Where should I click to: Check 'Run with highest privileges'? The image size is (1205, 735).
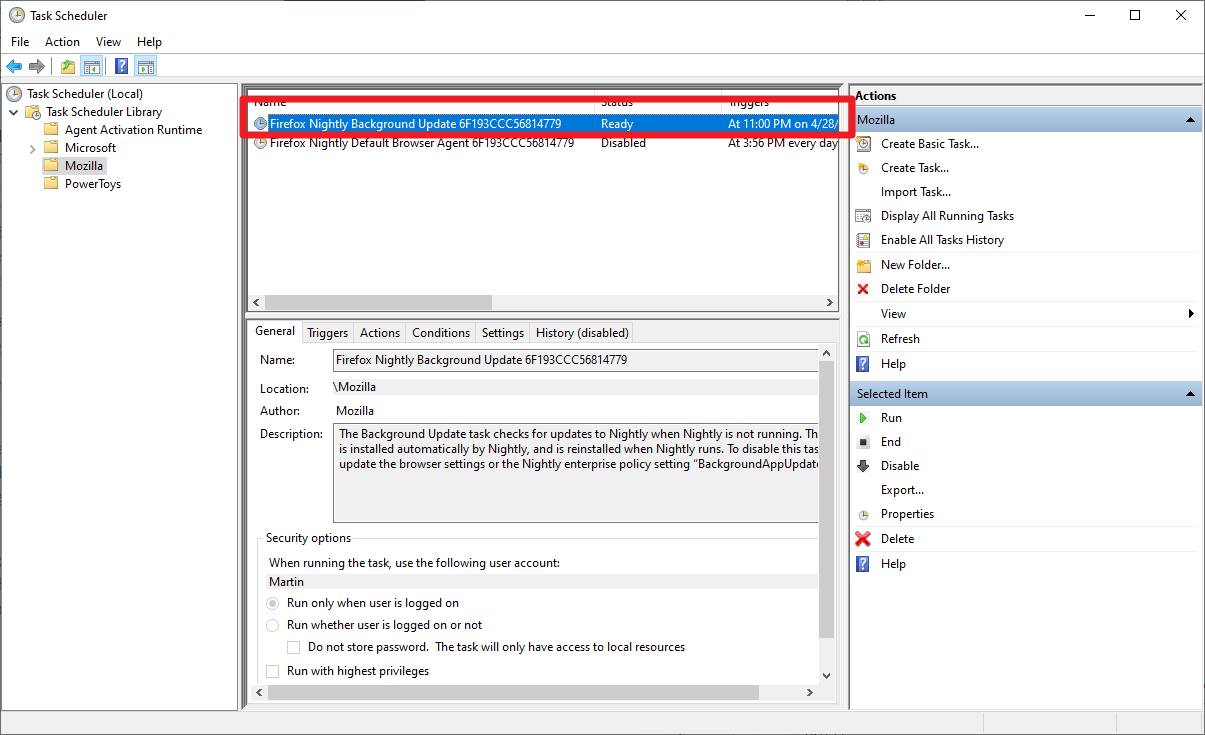273,670
